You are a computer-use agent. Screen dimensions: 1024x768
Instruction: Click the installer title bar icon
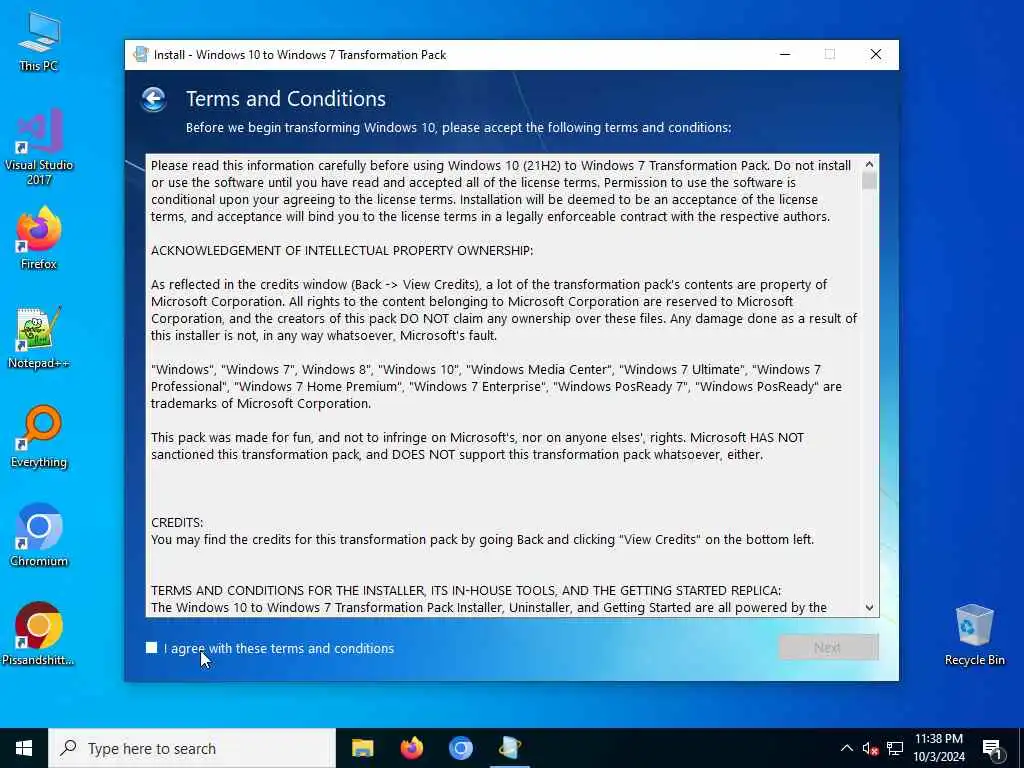140,54
